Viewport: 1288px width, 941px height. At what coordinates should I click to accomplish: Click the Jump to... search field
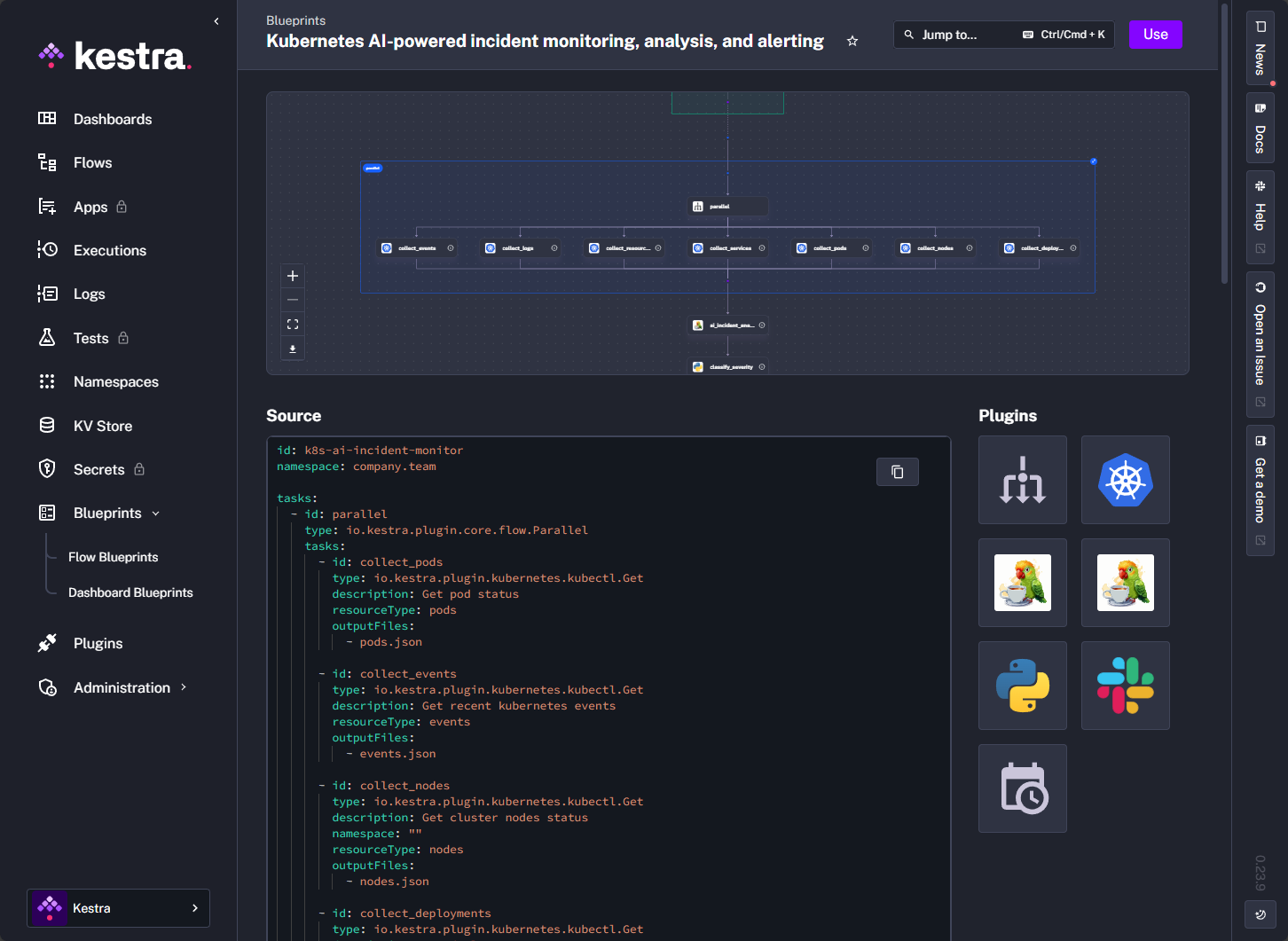(x=1004, y=35)
